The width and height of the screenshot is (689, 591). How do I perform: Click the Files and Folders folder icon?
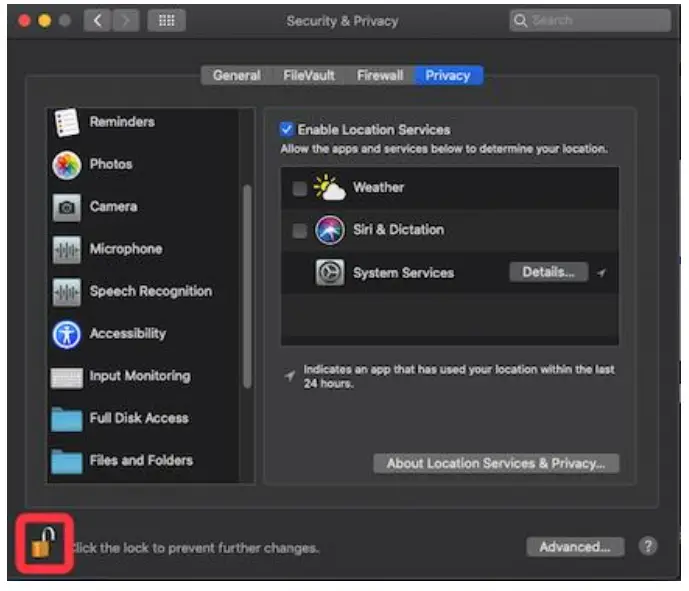pyautogui.click(x=67, y=461)
